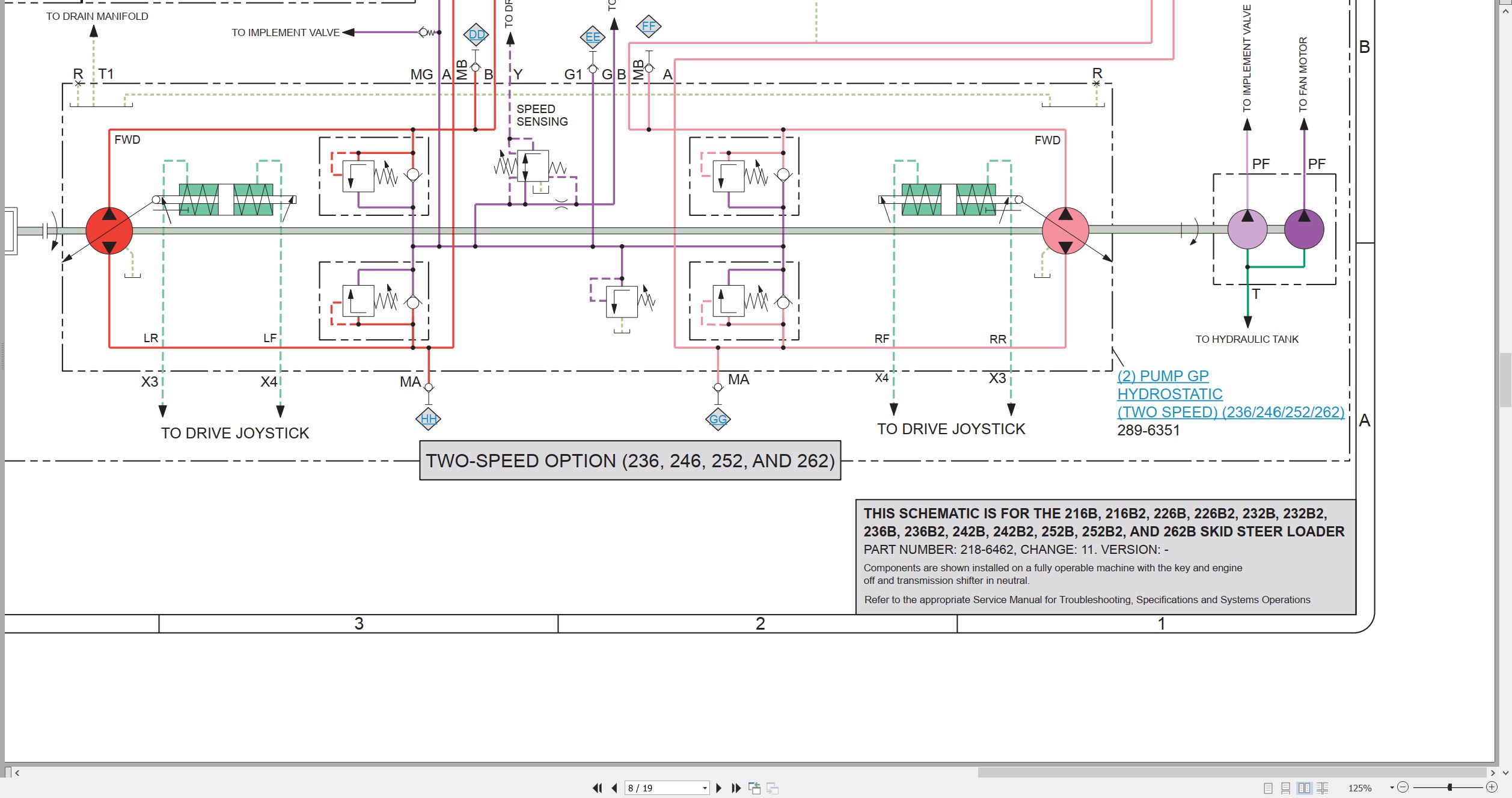Click the grid column number 1
1512x798 pixels.
pyautogui.click(x=1162, y=624)
